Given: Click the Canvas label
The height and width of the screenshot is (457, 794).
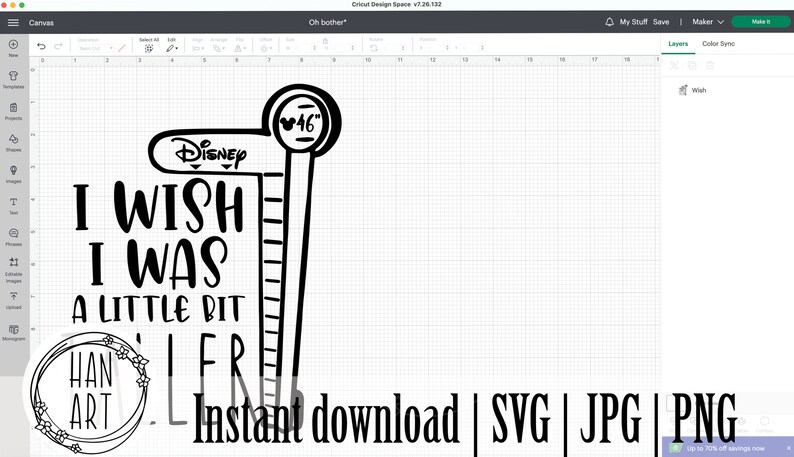Looking at the screenshot, I should 41,23.
